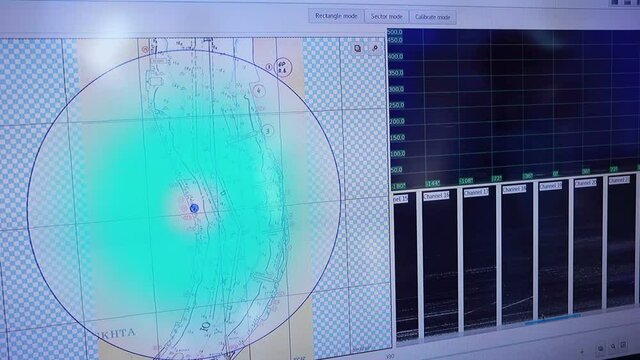The image size is (640, 360).
Task: Click the circled number 4 on the chart
Action: (x=259, y=91)
